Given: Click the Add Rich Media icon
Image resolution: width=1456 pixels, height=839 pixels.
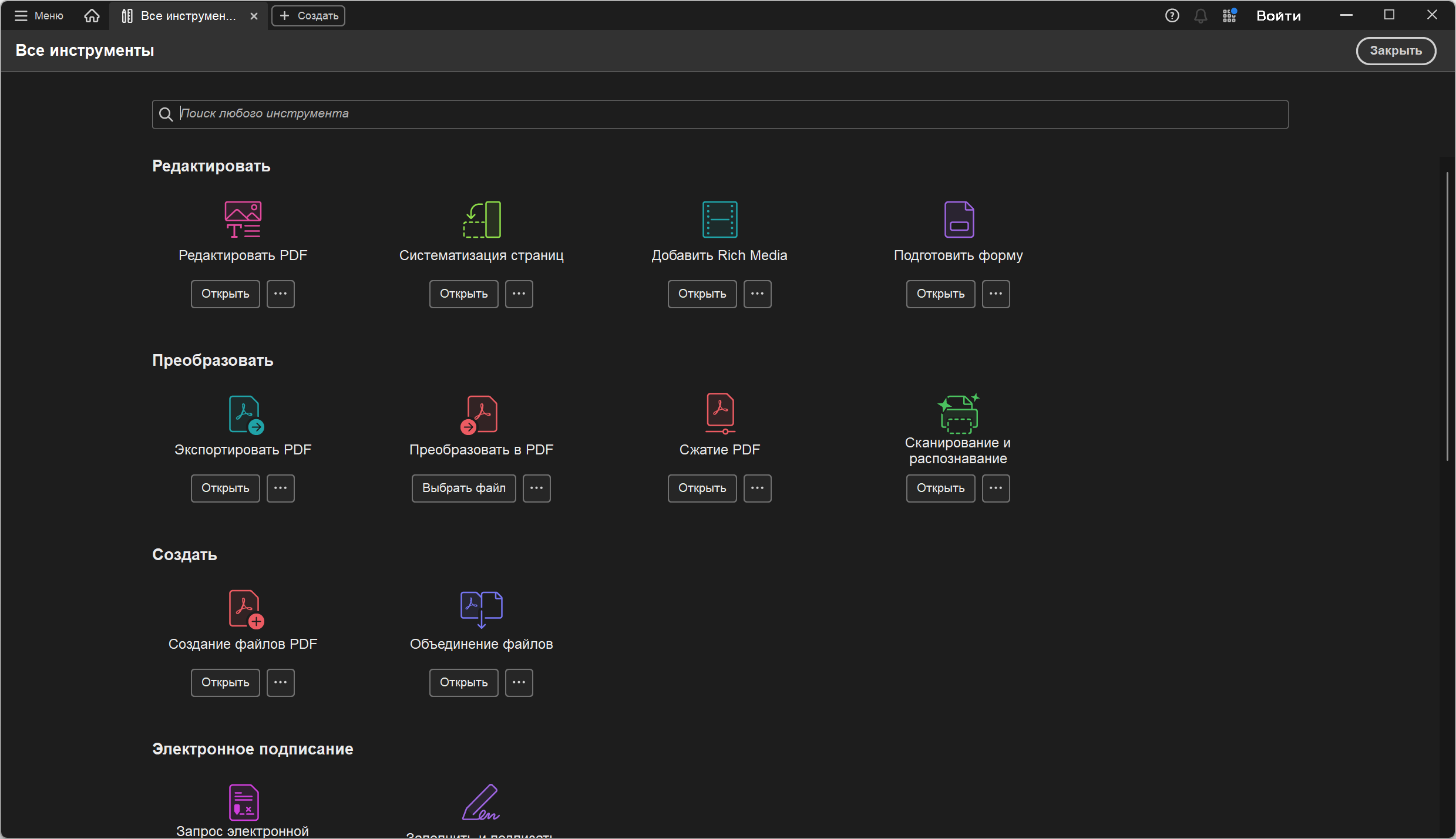Looking at the screenshot, I should [x=719, y=219].
